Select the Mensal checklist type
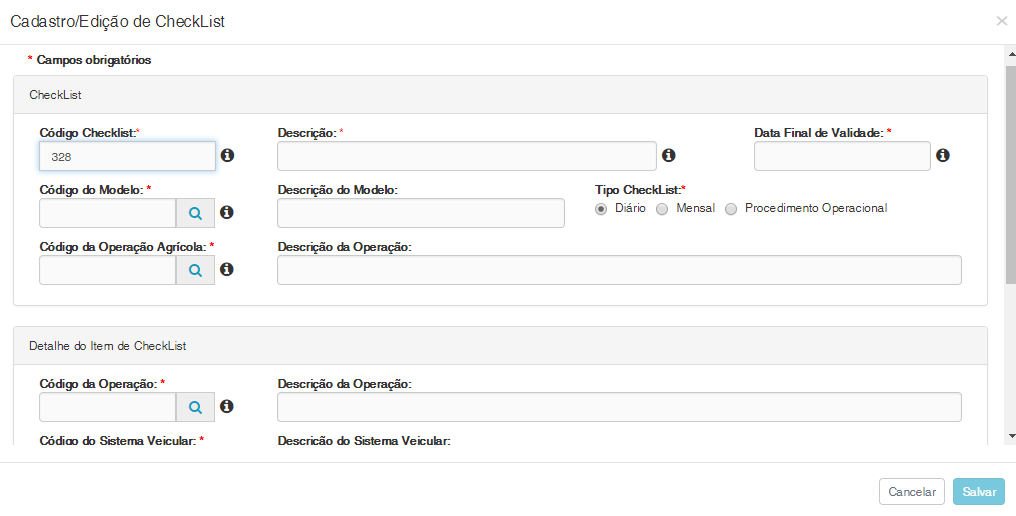 pos(662,209)
